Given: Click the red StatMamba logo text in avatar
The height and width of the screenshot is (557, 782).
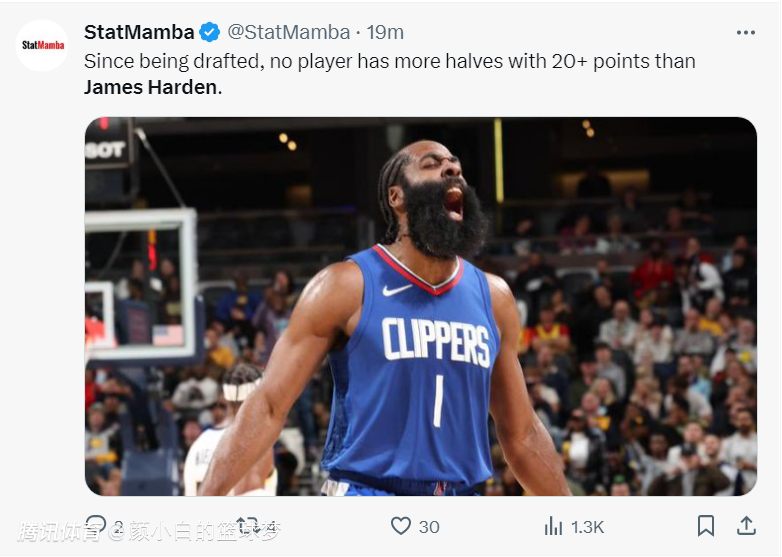Looking at the screenshot, I should click(43, 45).
